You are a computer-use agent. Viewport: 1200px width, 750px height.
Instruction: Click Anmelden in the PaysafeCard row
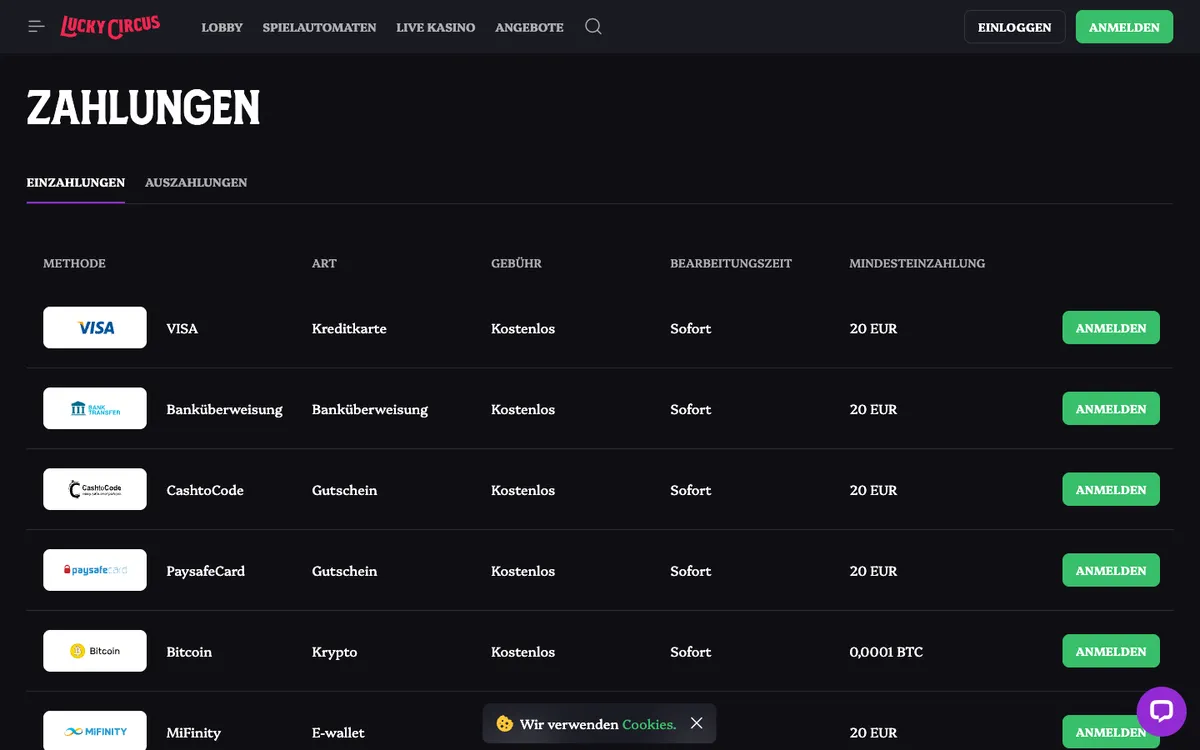(1111, 571)
